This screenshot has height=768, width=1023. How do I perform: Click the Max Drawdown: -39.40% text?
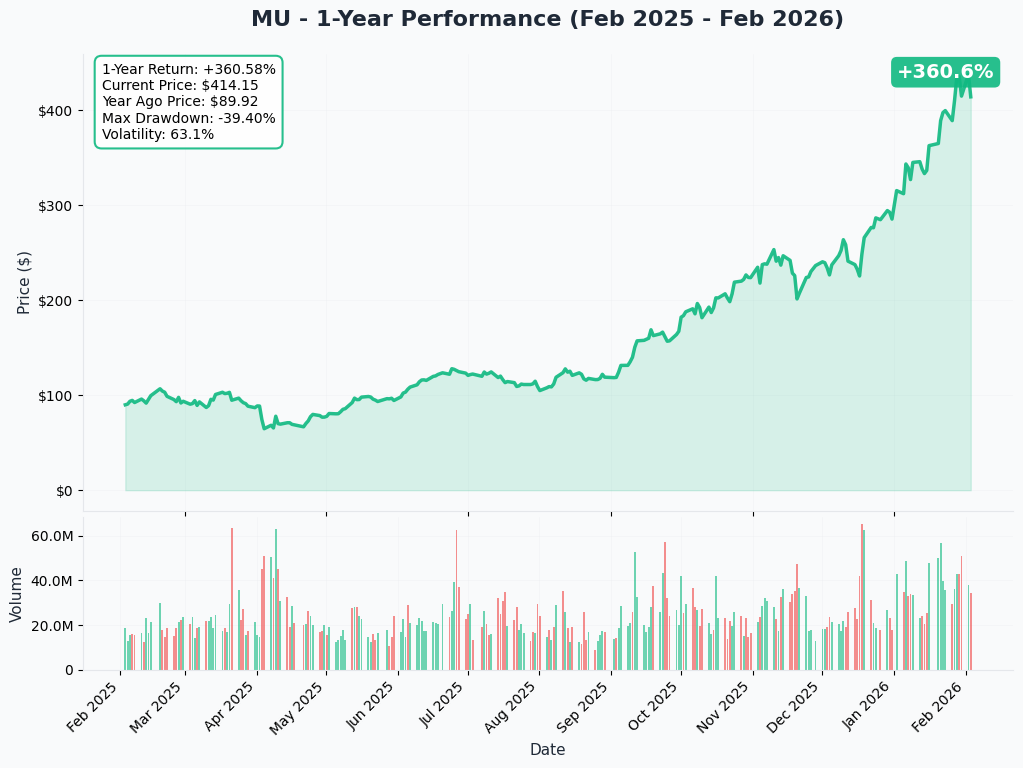pyautogui.click(x=189, y=118)
